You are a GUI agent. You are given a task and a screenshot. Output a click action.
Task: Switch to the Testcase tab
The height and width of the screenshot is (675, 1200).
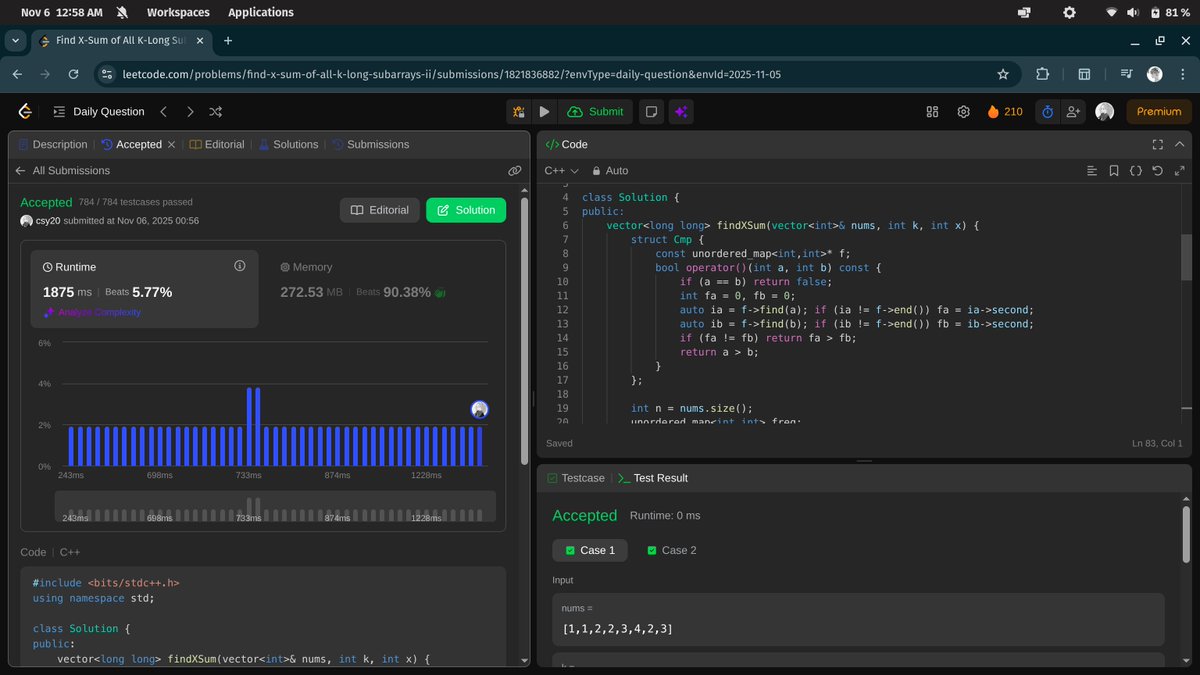pyautogui.click(x=575, y=478)
